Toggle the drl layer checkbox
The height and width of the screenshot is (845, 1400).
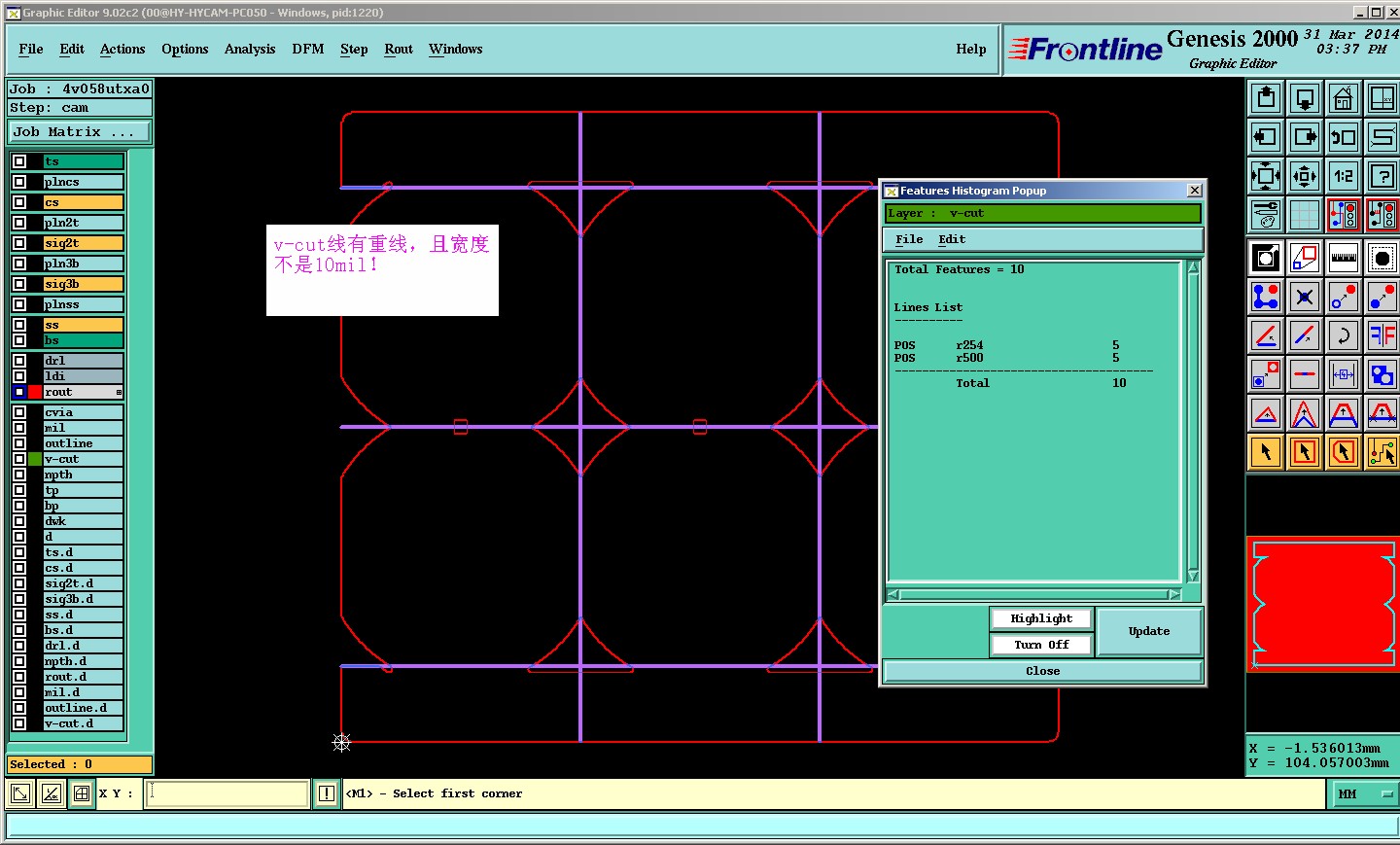point(19,361)
